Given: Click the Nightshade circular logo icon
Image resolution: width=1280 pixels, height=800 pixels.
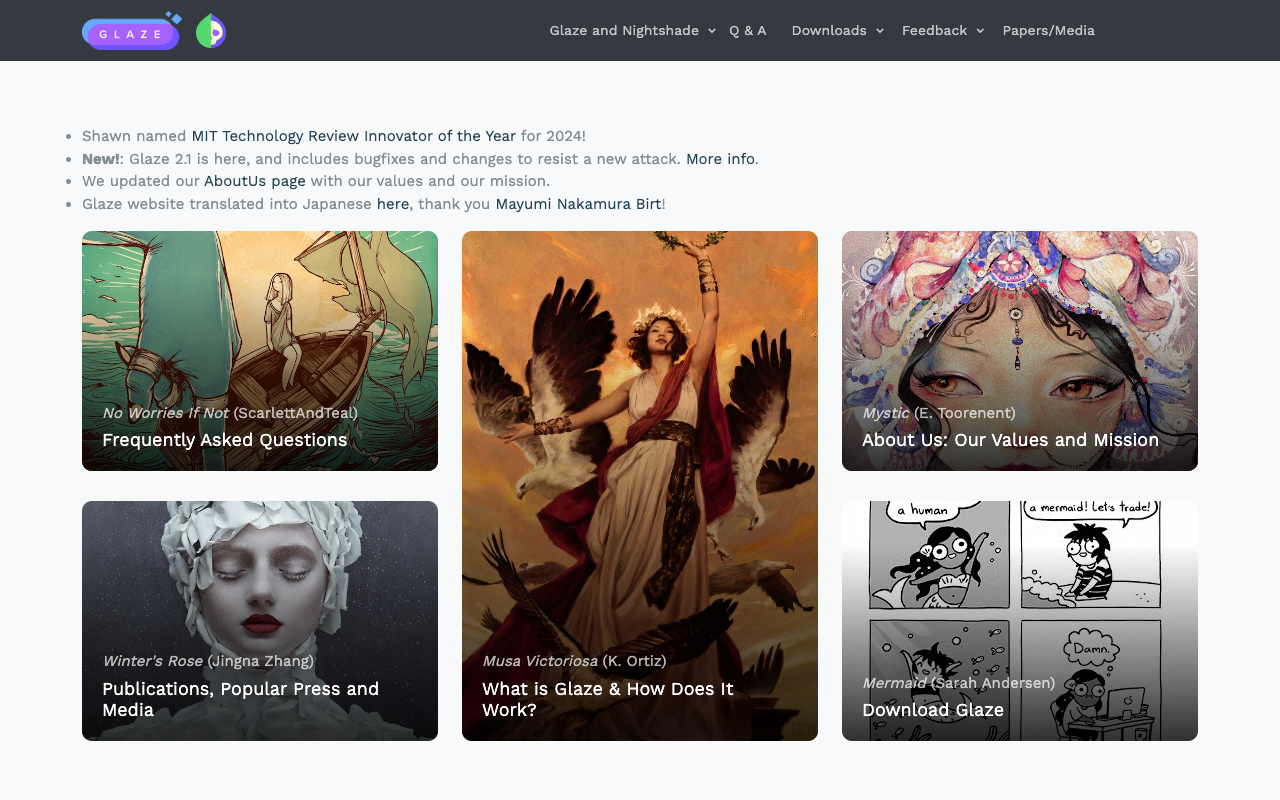Looking at the screenshot, I should click(211, 31).
